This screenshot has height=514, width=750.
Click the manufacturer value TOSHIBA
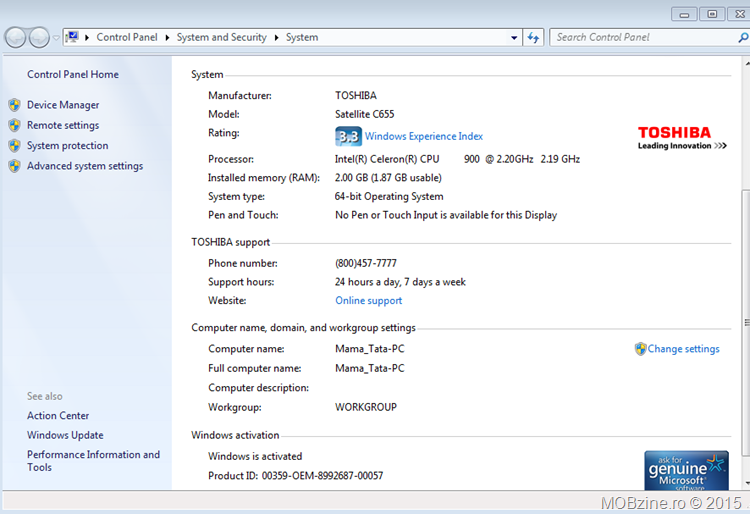click(x=356, y=96)
